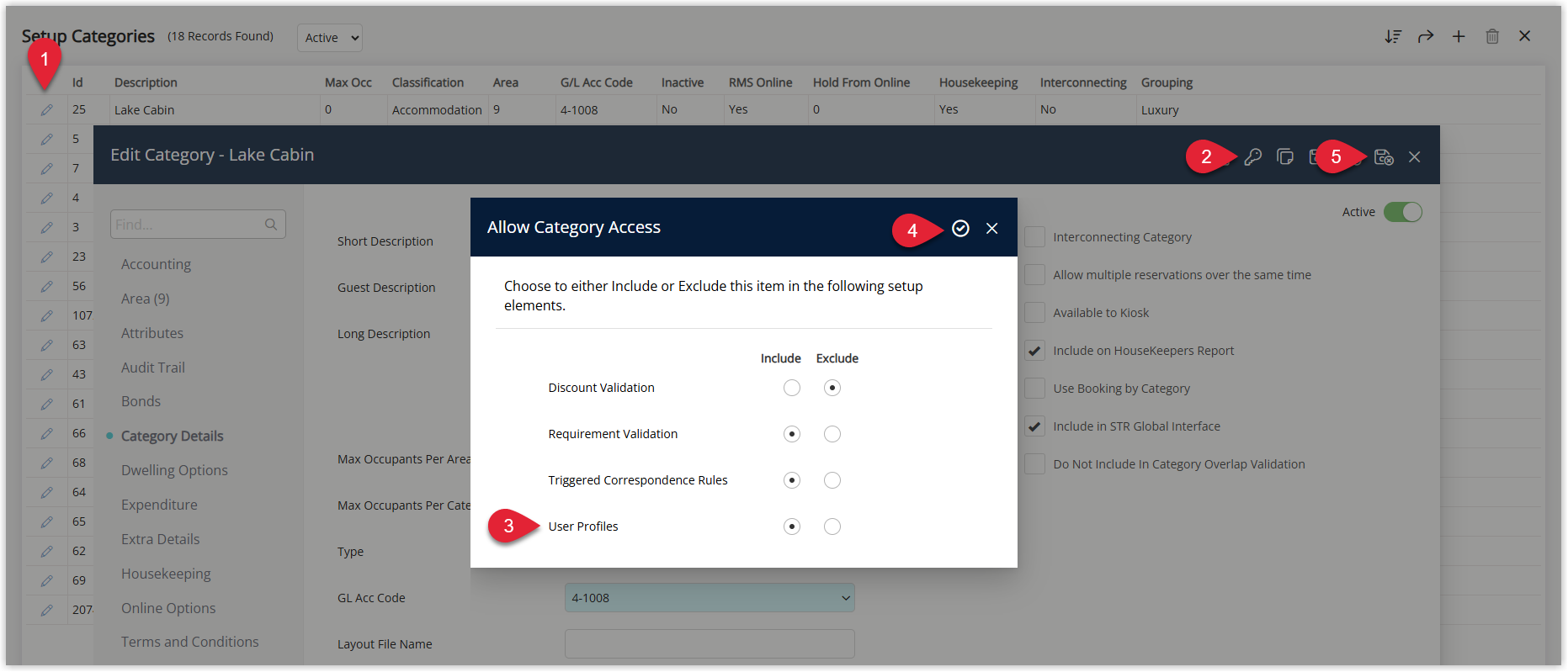Open the Online Options section
The height and width of the screenshot is (672, 1568).
pos(168,608)
